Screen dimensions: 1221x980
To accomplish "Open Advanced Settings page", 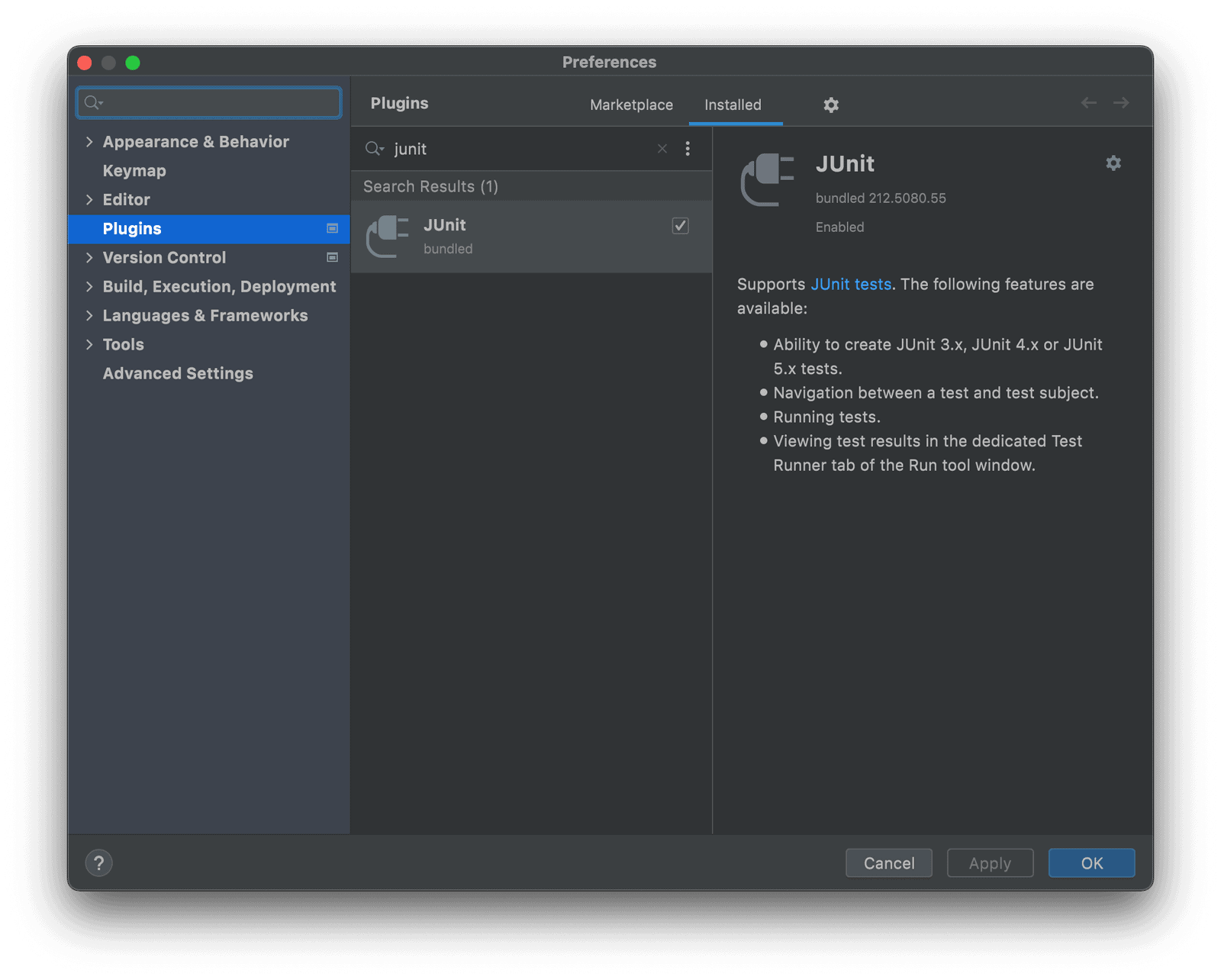I will 178,374.
